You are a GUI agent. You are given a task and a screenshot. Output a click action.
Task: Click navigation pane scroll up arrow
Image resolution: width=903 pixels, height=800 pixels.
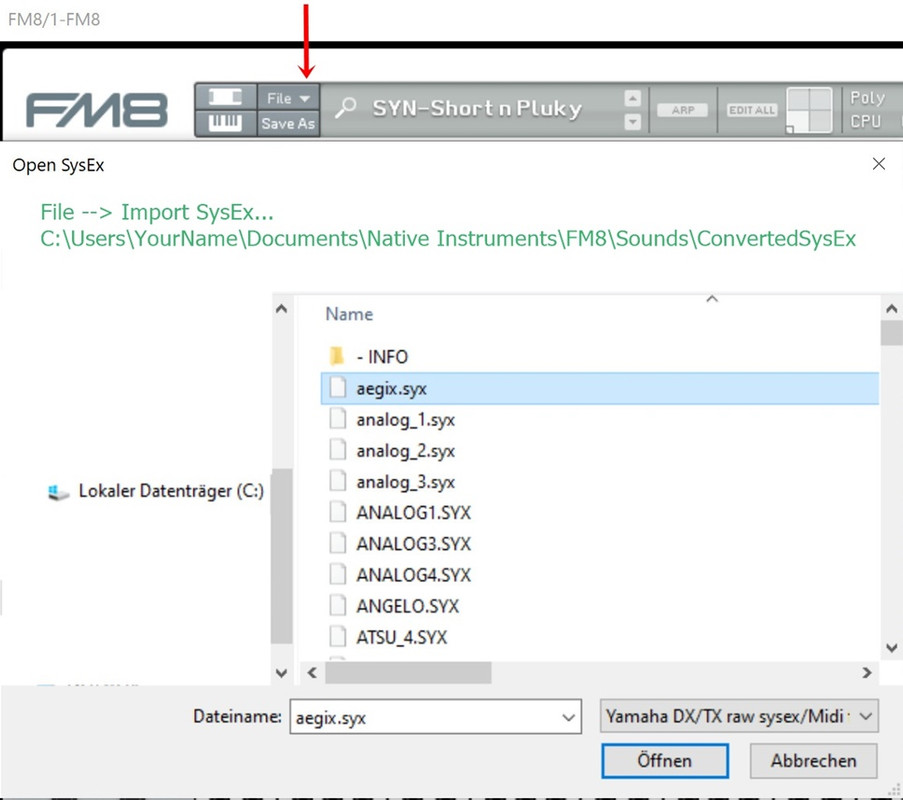pos(281,309)
